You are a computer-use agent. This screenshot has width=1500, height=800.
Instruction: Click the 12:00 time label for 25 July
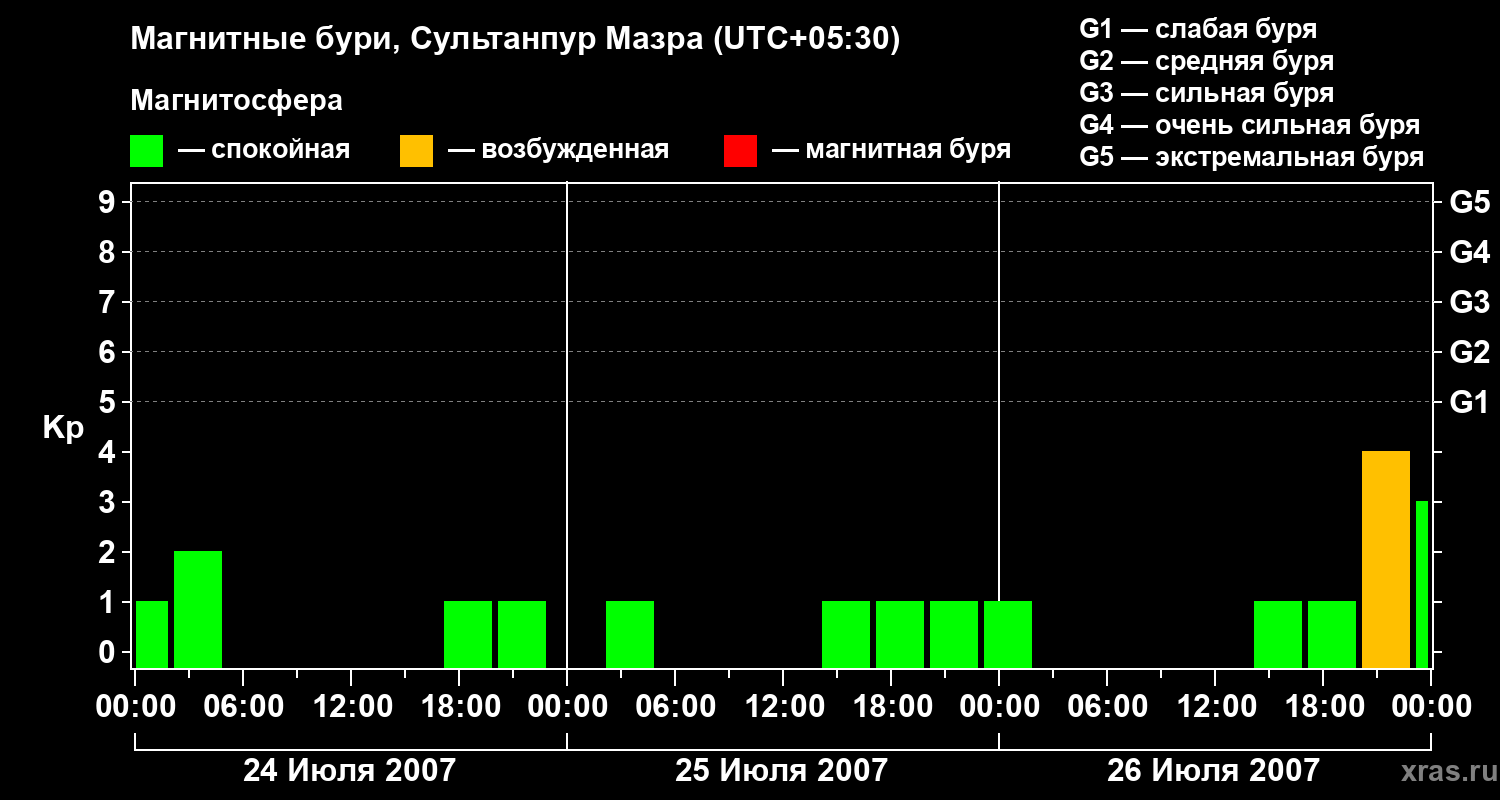click(783, 707)
